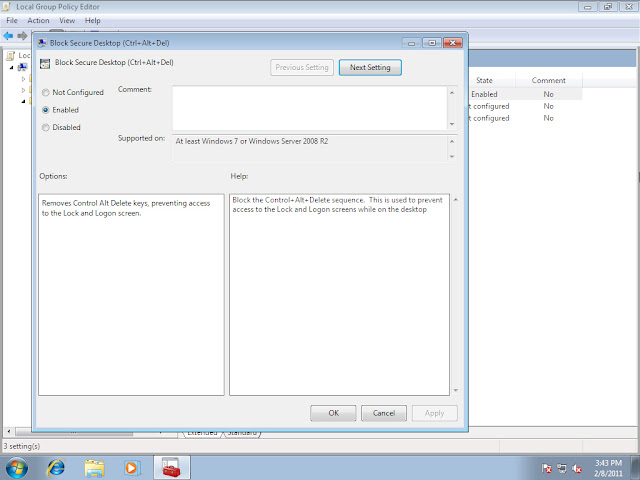This screenshot has height=480, width=640.
Task: Select the Disabled radio button
Action: point(46,127)
